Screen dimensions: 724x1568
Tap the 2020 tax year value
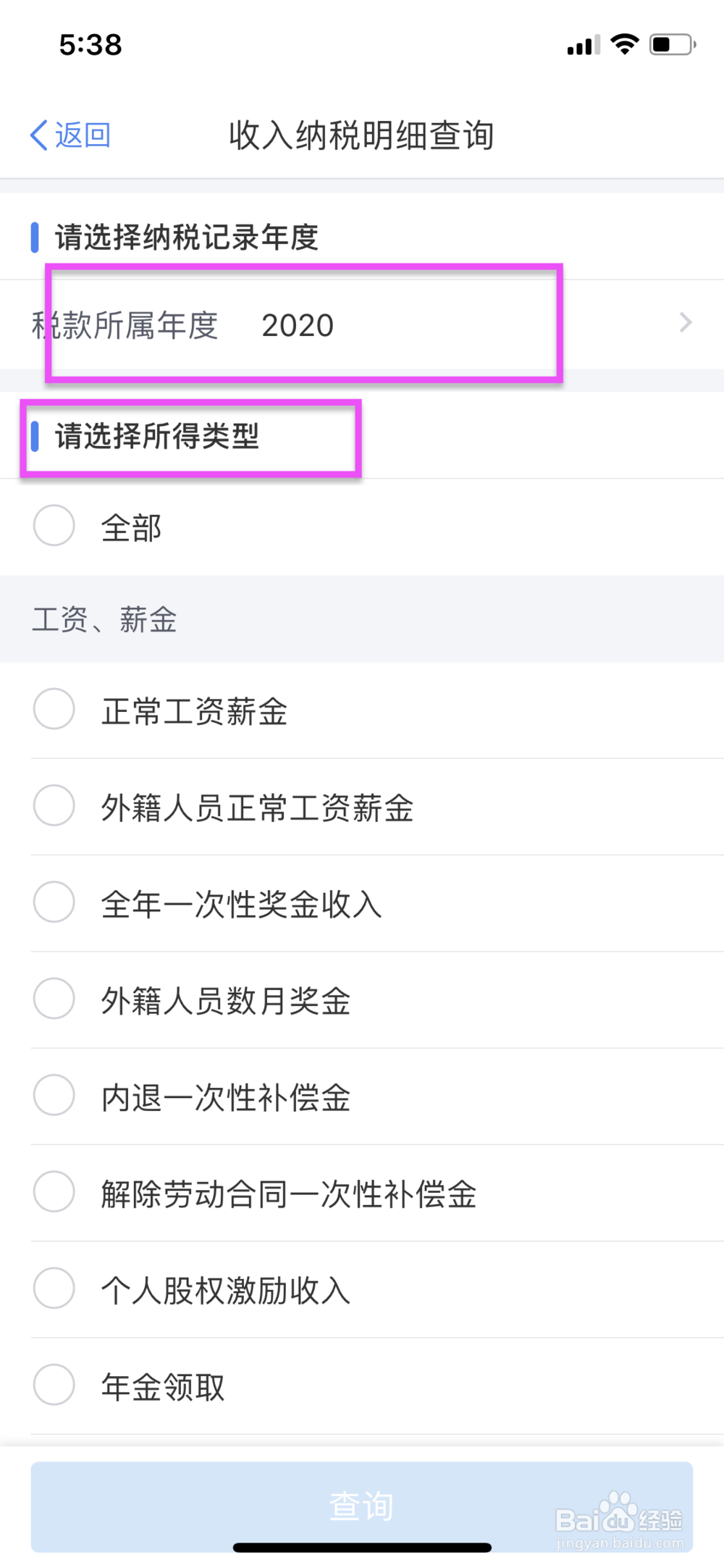pyautogui.click(x=298, y=326)
